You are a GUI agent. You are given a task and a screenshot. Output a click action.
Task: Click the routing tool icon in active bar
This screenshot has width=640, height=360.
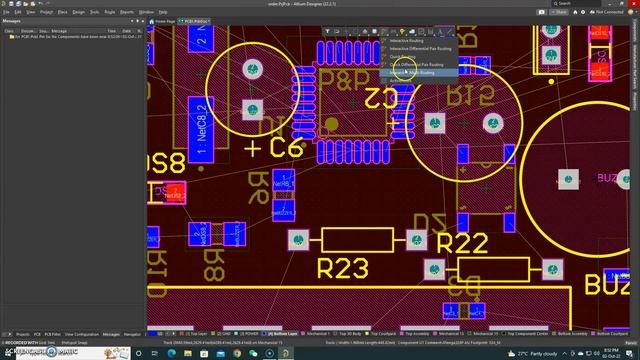383,31
